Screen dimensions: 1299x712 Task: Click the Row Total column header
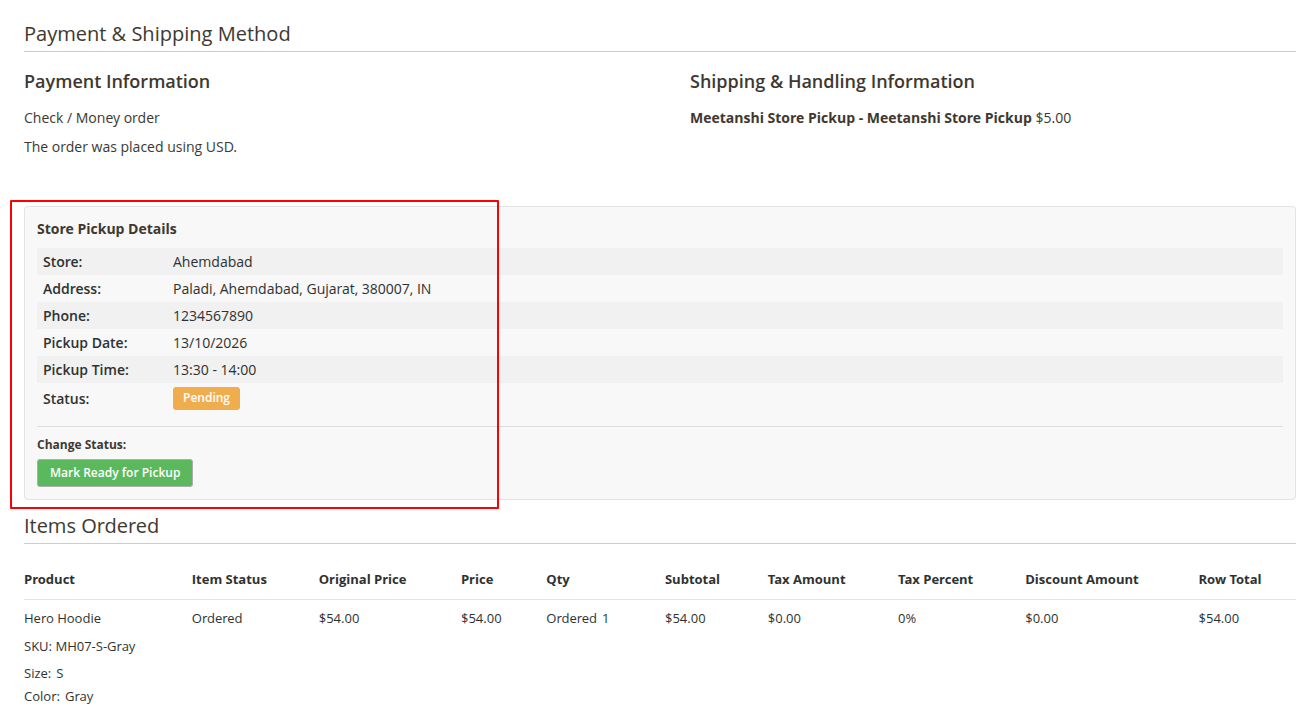[1229, 580]
